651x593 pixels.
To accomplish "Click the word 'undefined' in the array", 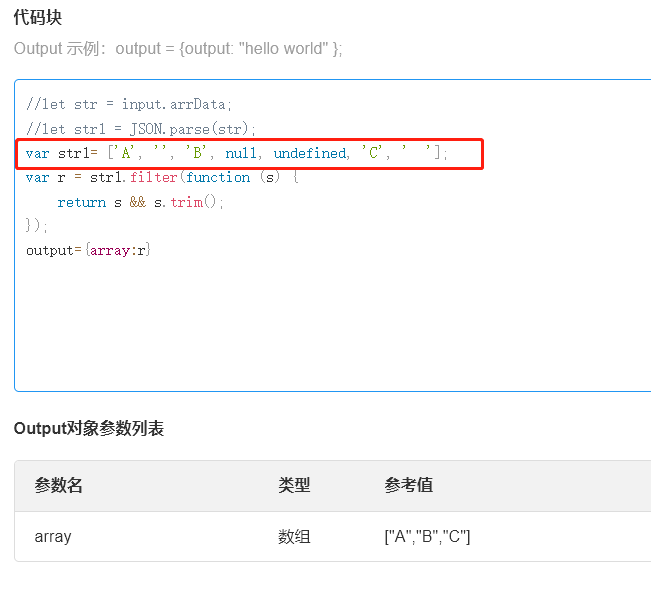I will tap(309, 153).
